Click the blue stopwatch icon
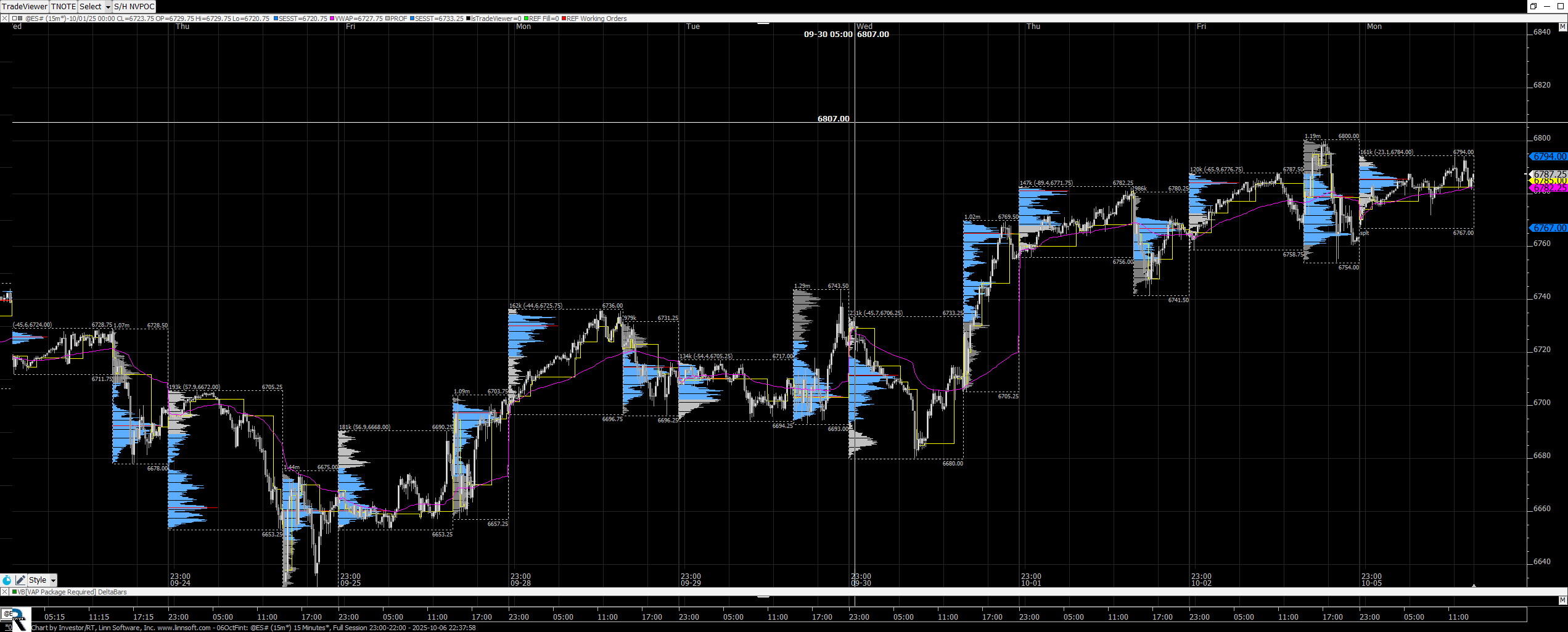This screenshot has height=632, width=1568. coord(7,580)
